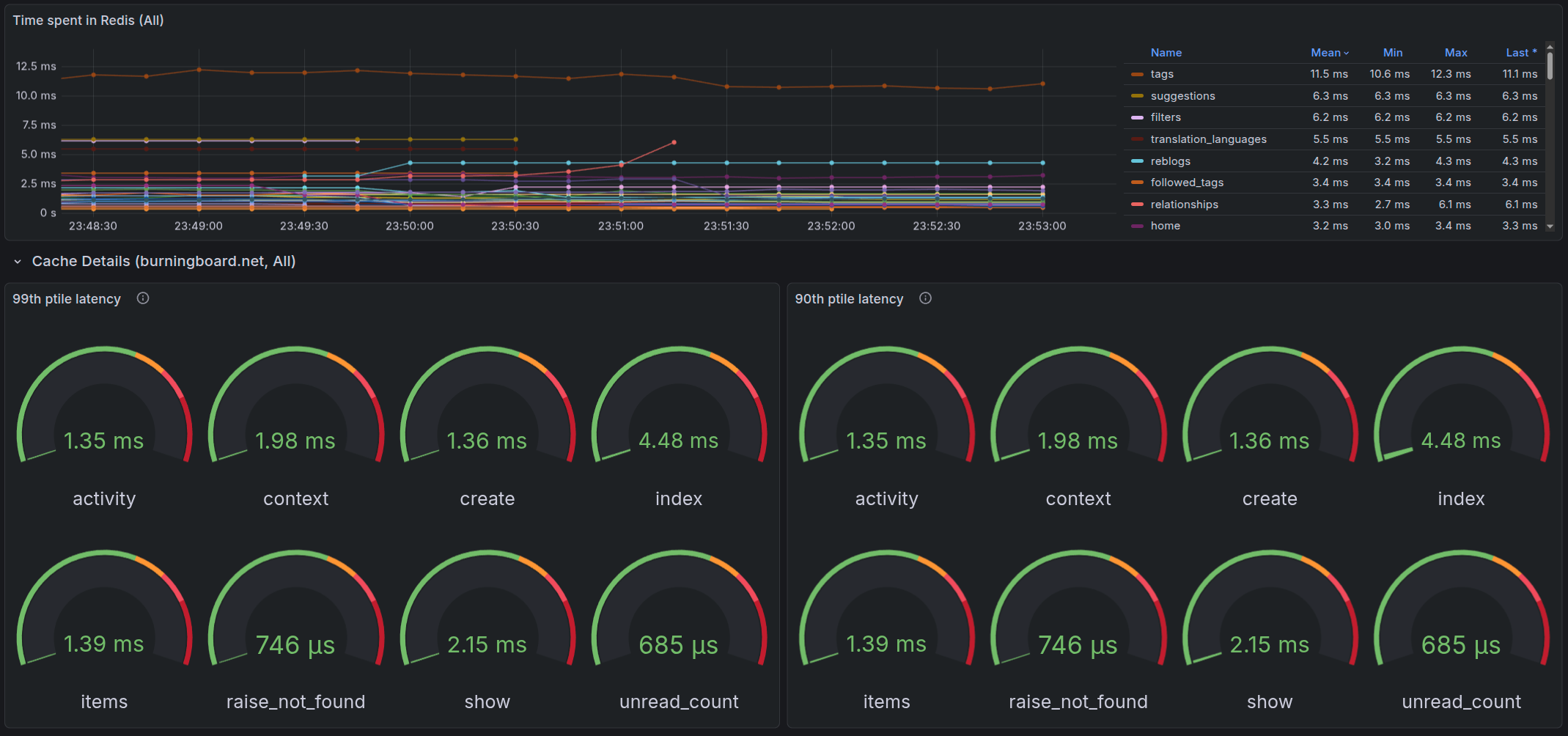This screenshot has height=736, width=1568.
Task: Sort the legend by Min column
Action: pyautogui.click(x=1392, y=53)
